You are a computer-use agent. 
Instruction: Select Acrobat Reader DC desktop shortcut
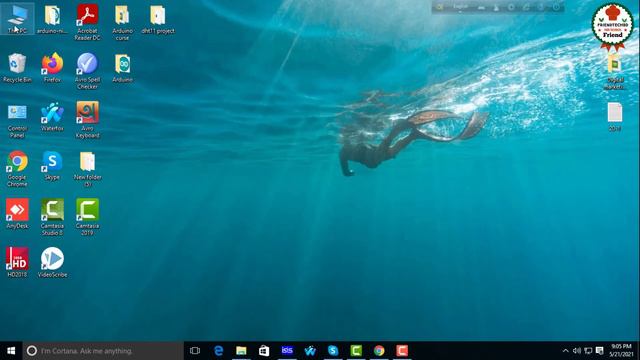[x=87, y=22]
